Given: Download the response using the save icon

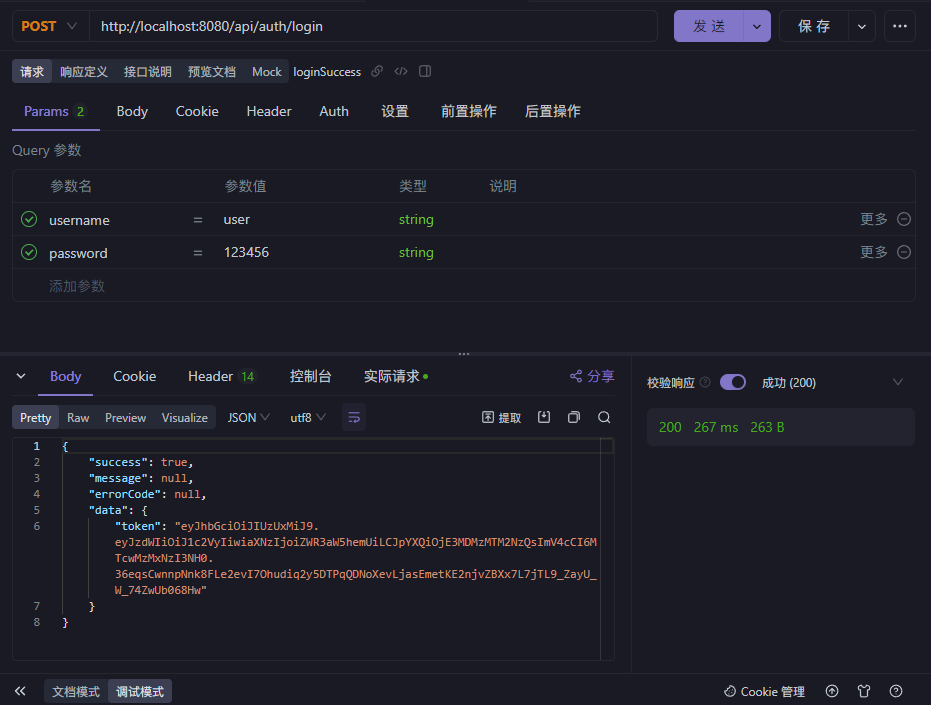Looking at the screenshot, I should pyautogui.click(x=544, y=417).
